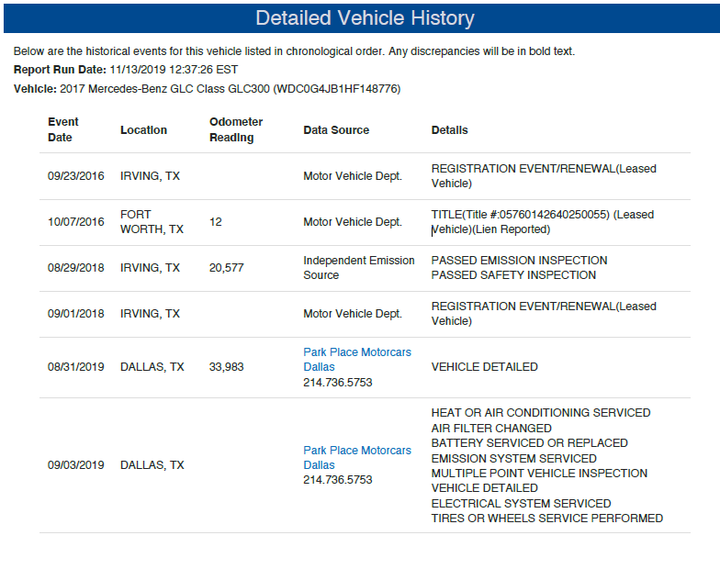720x569 pixels.
Task: Click the Independent Emission Source cell
Action: click(359, 267)
